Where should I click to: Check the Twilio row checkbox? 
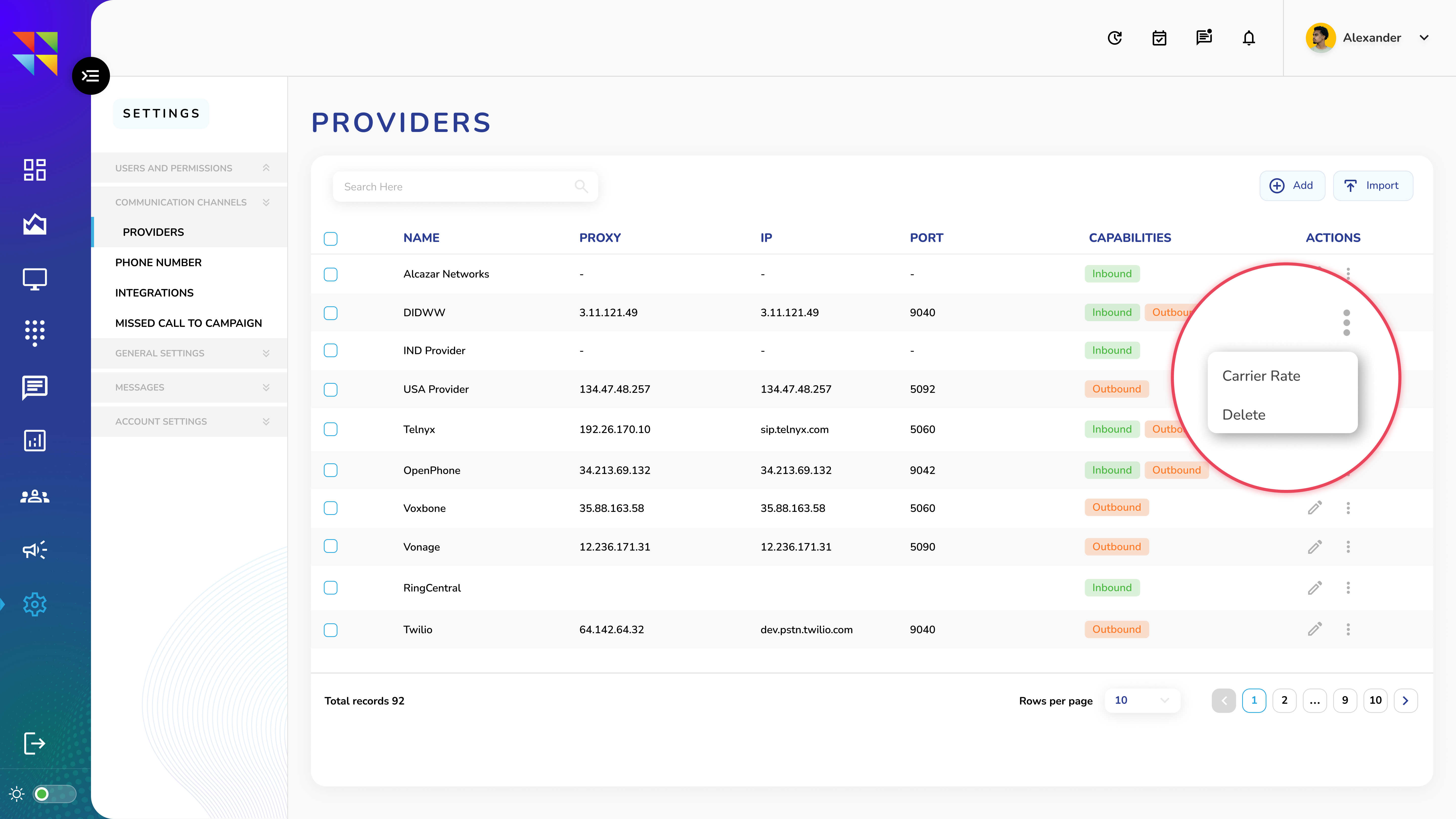tap(331, 630)
